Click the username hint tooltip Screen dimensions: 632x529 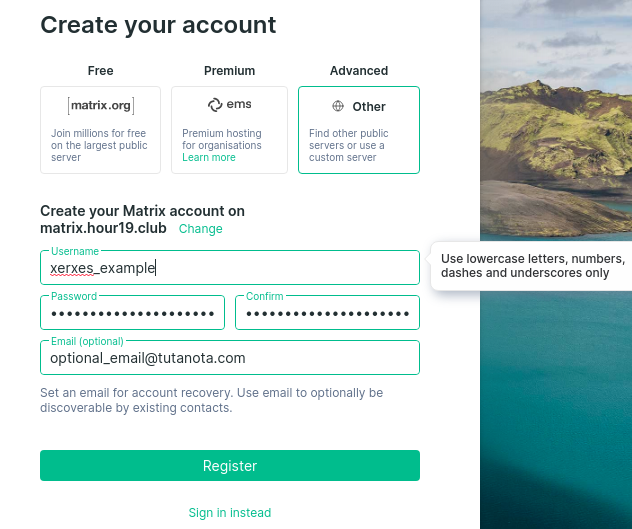(532, 266)
